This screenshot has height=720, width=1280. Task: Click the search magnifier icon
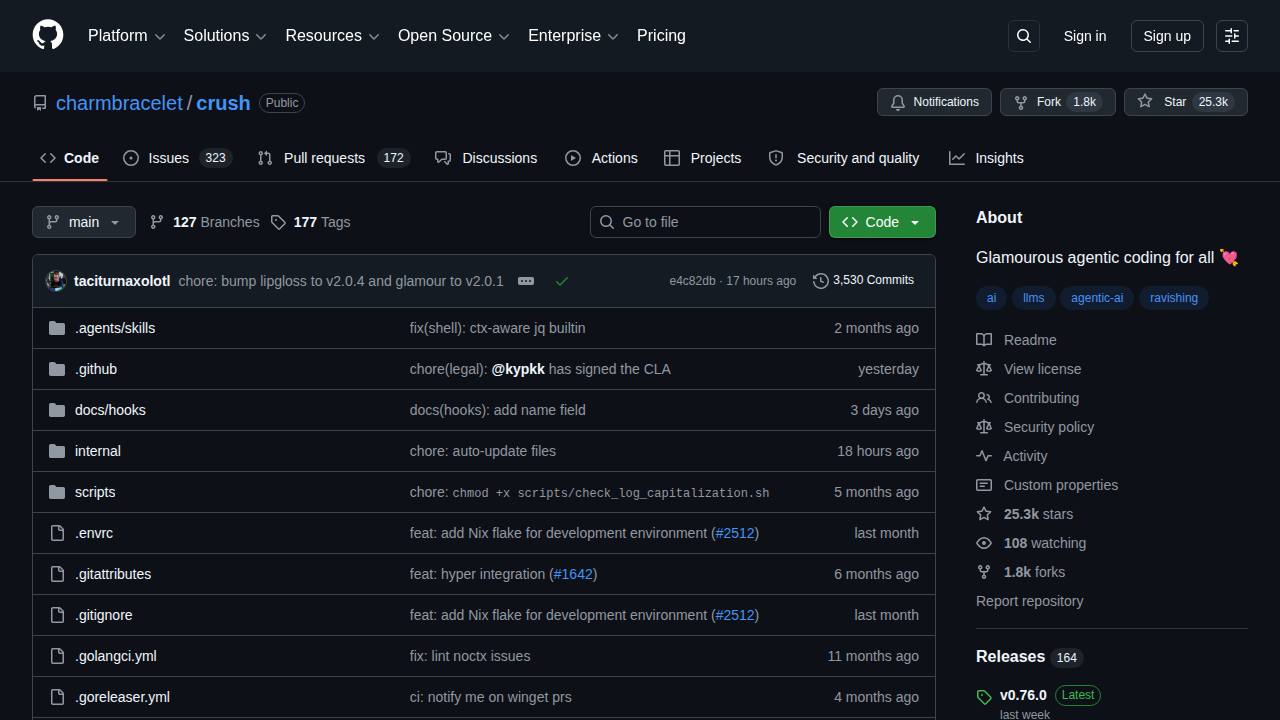[x=1024, y=36]
